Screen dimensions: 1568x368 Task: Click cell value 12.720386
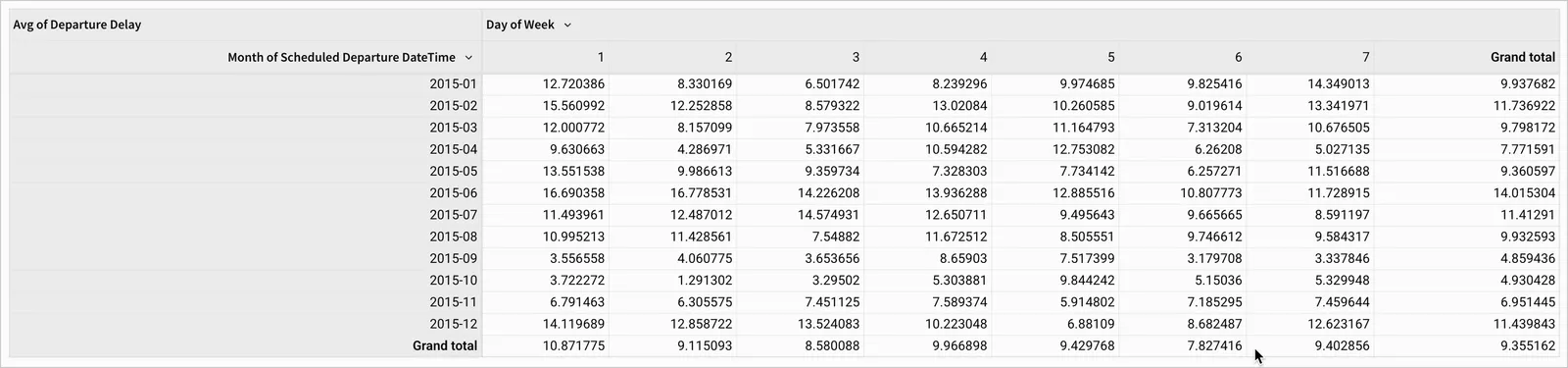point(573,84)
